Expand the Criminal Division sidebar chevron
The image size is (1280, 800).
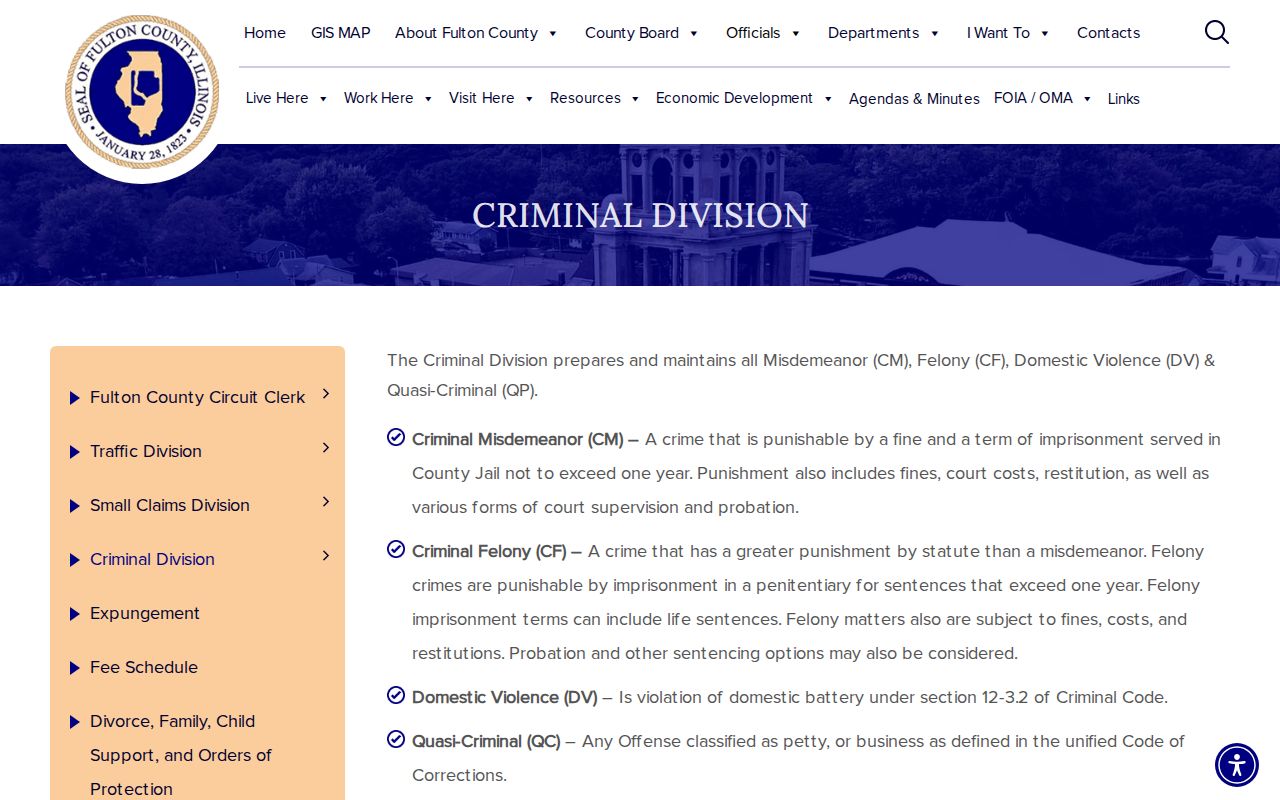pos(326,556)
